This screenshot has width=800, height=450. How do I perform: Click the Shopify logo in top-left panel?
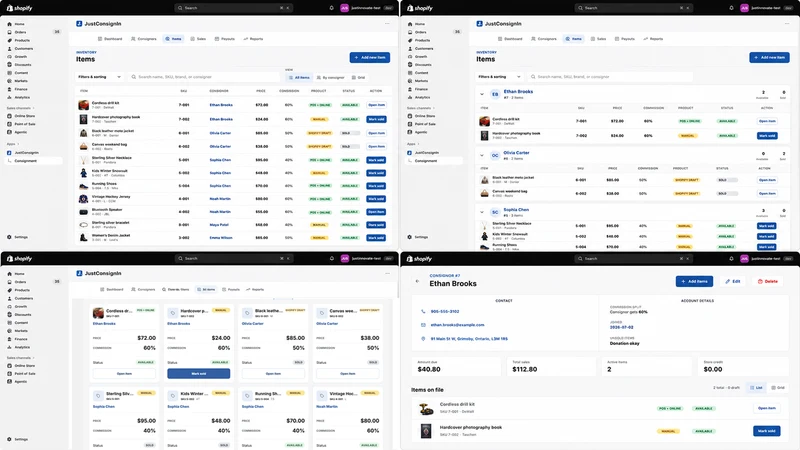pyautogui.click(x=19, y=8)
